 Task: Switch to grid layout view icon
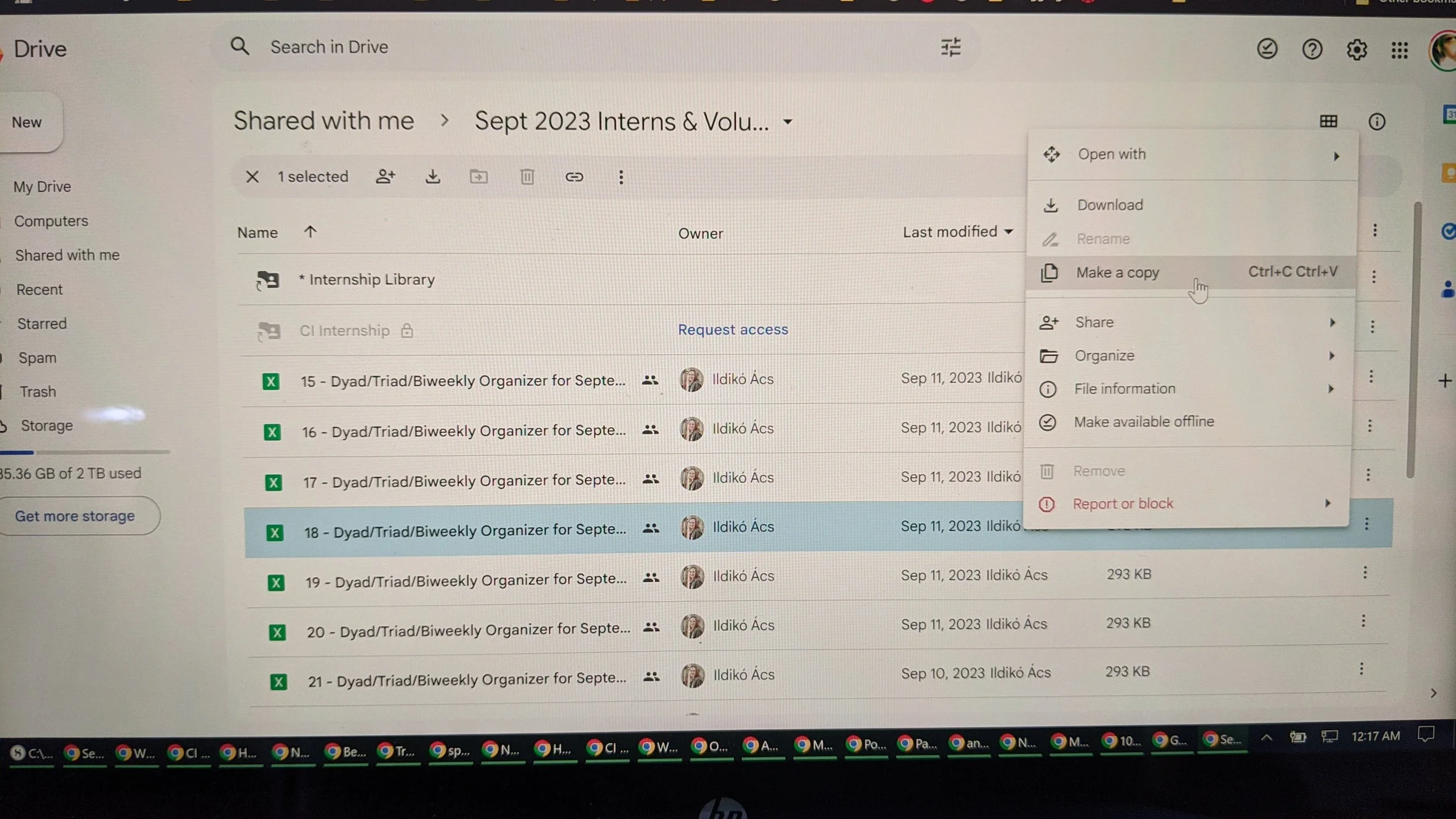[x=1328, y=121]
